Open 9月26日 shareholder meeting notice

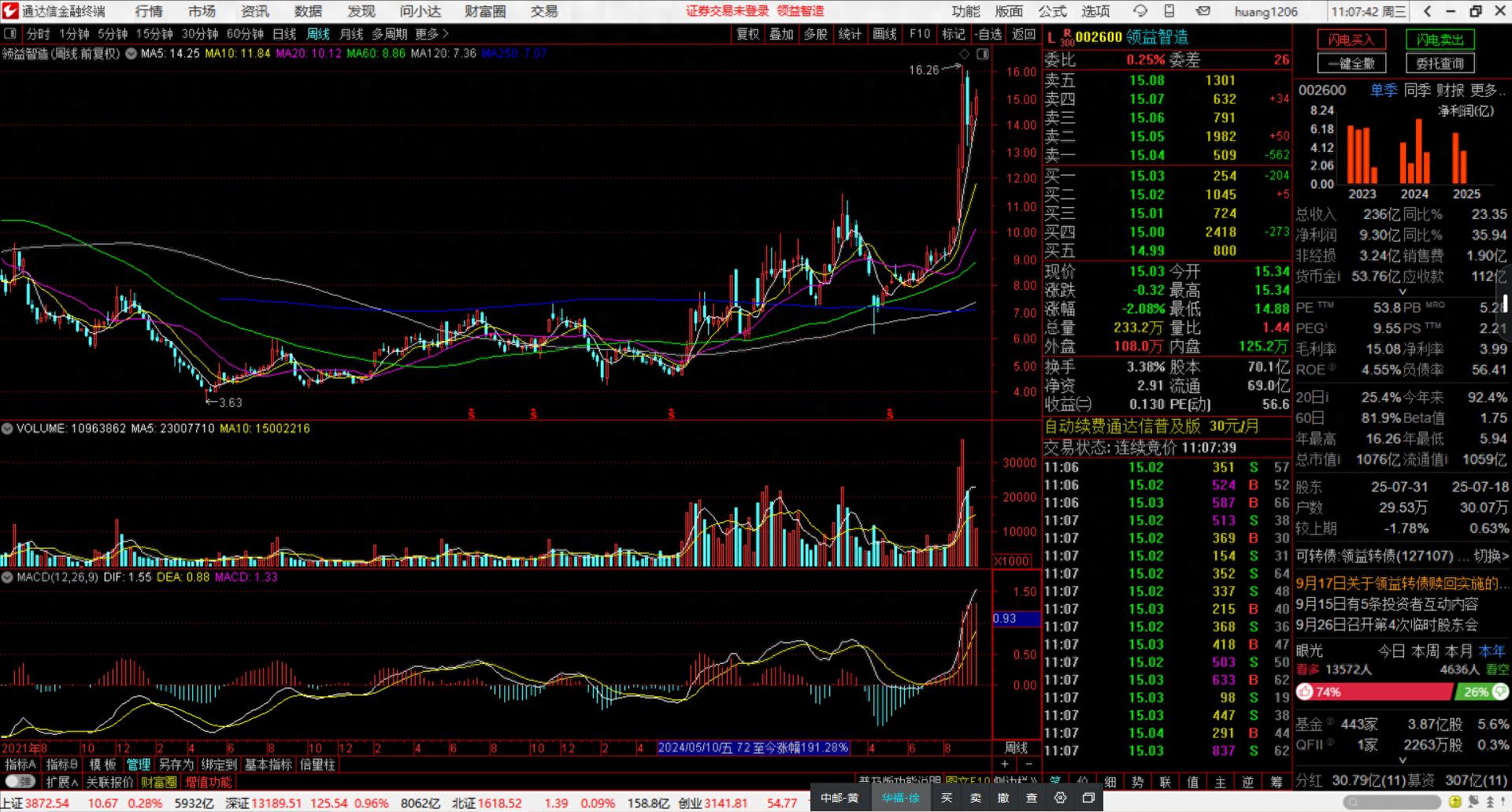[x=1387, y=625]
